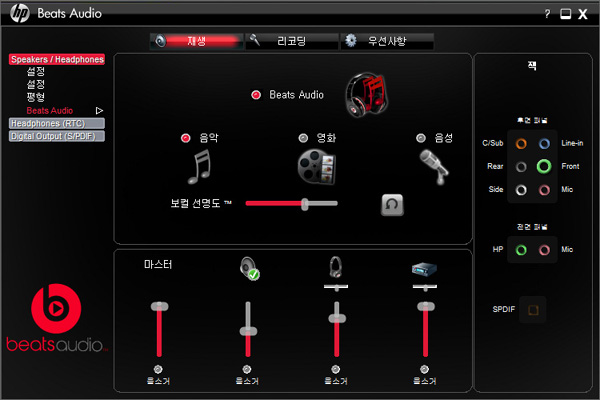Click the speaker icon with green checkmark
The image size is (600, 400).
(x=249, y=268)
